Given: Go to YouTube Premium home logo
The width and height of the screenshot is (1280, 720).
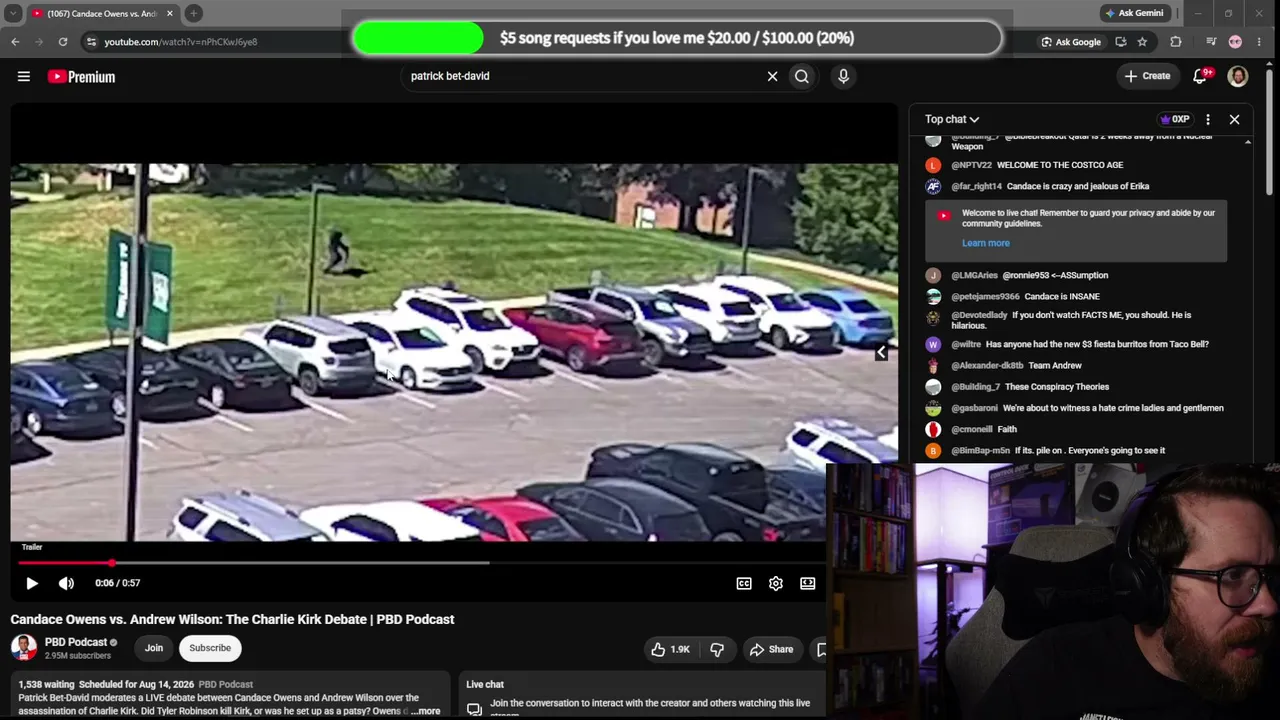Looking at the screenshot, I should [81, 77].
